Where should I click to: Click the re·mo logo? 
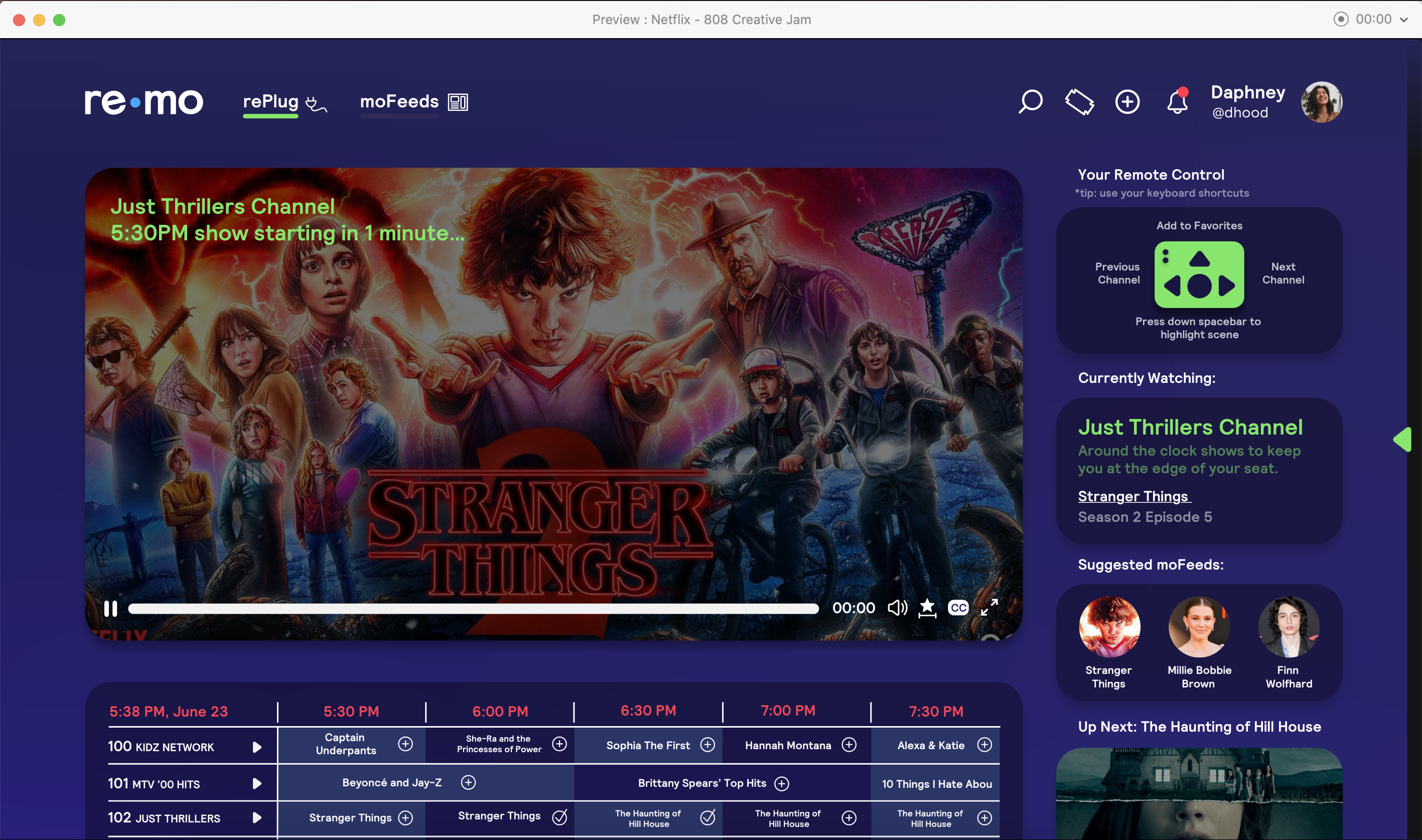point(144,102)
